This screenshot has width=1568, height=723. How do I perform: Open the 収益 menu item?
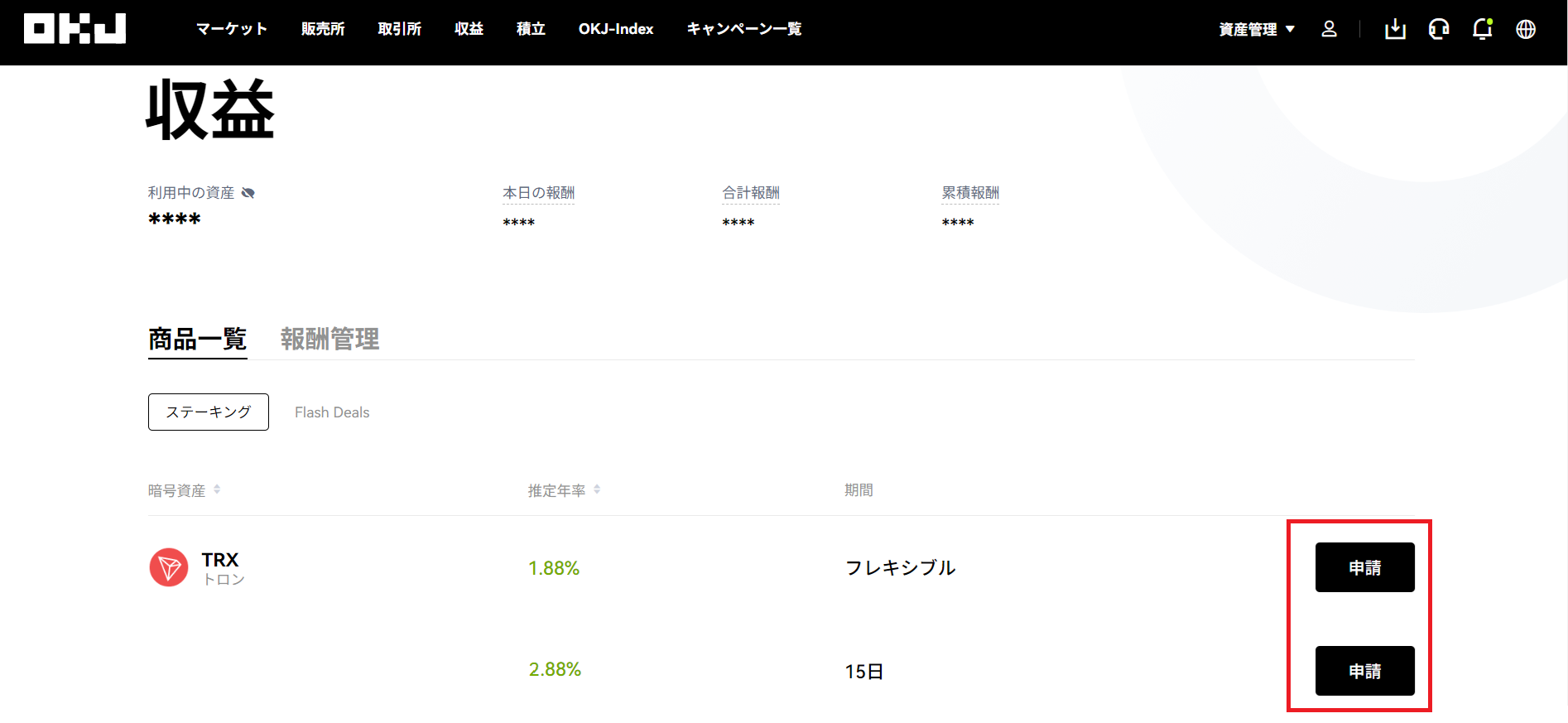coord(469,29)
